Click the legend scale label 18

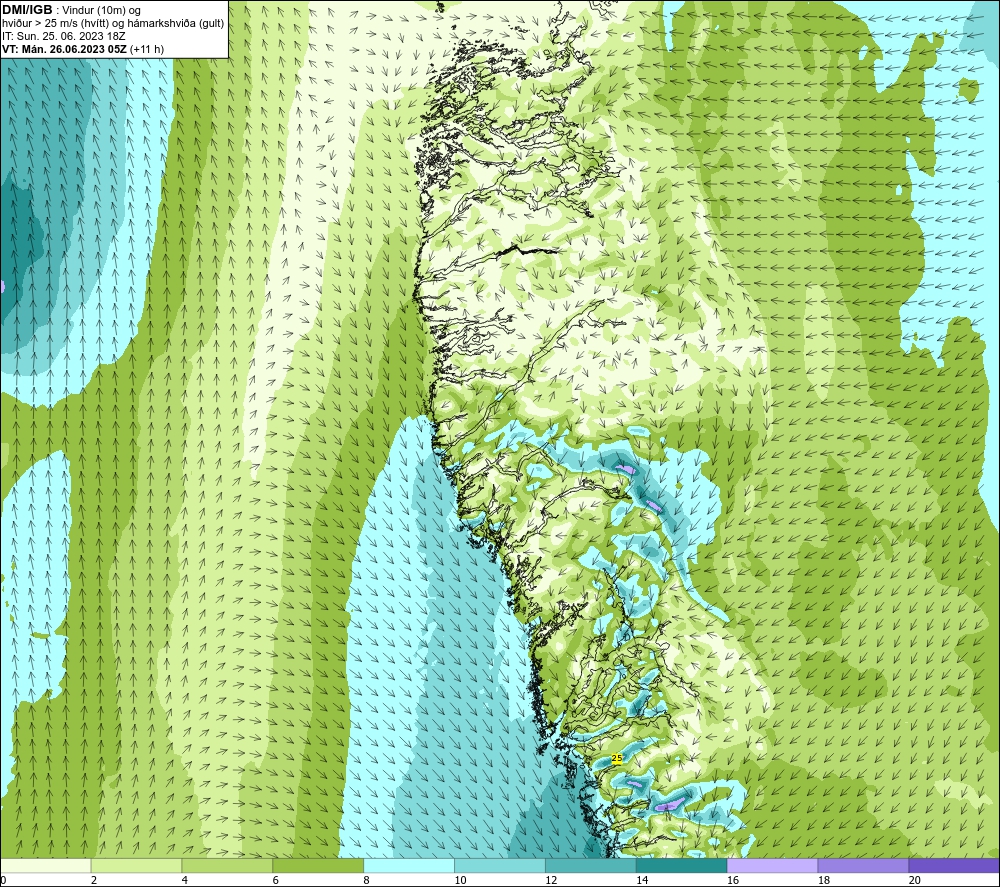pos(824,881)
